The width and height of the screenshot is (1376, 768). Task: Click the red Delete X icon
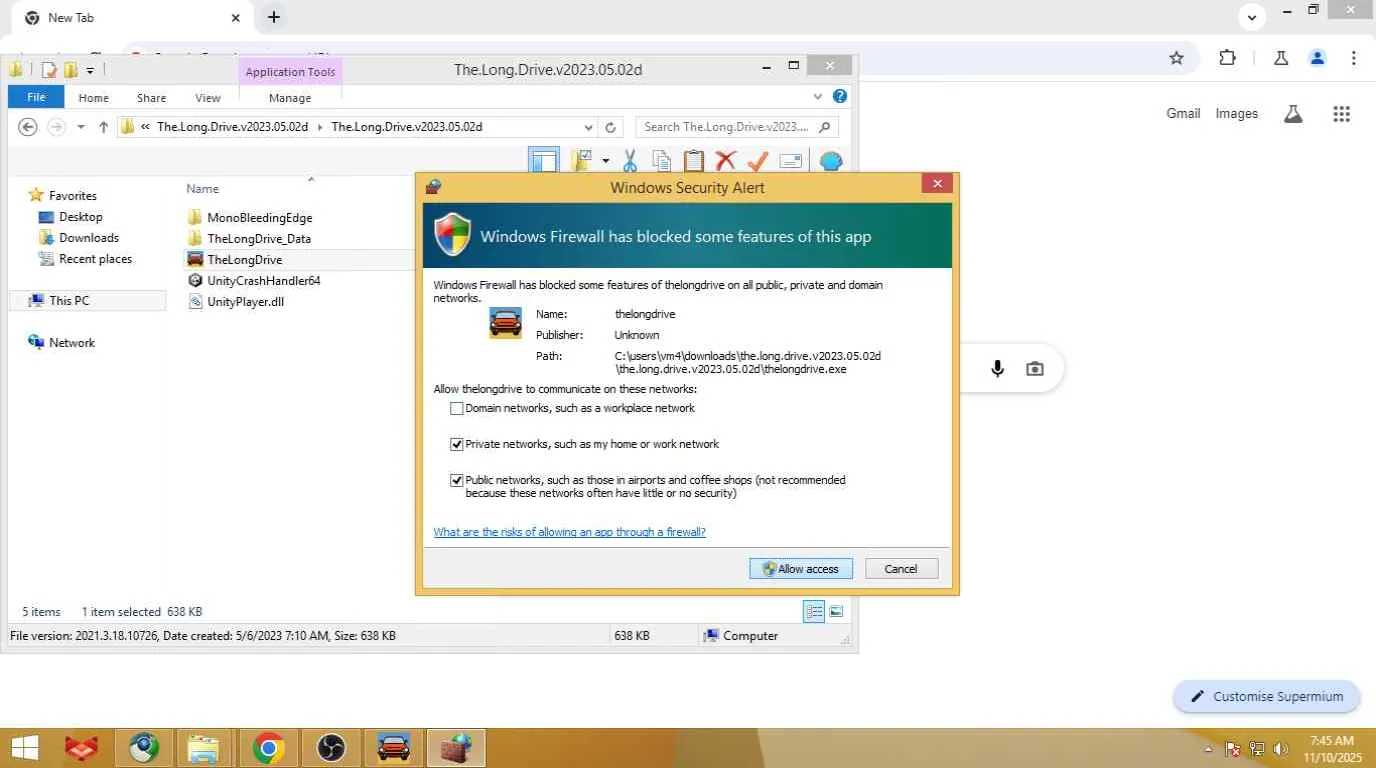click(x=726, y=161)
